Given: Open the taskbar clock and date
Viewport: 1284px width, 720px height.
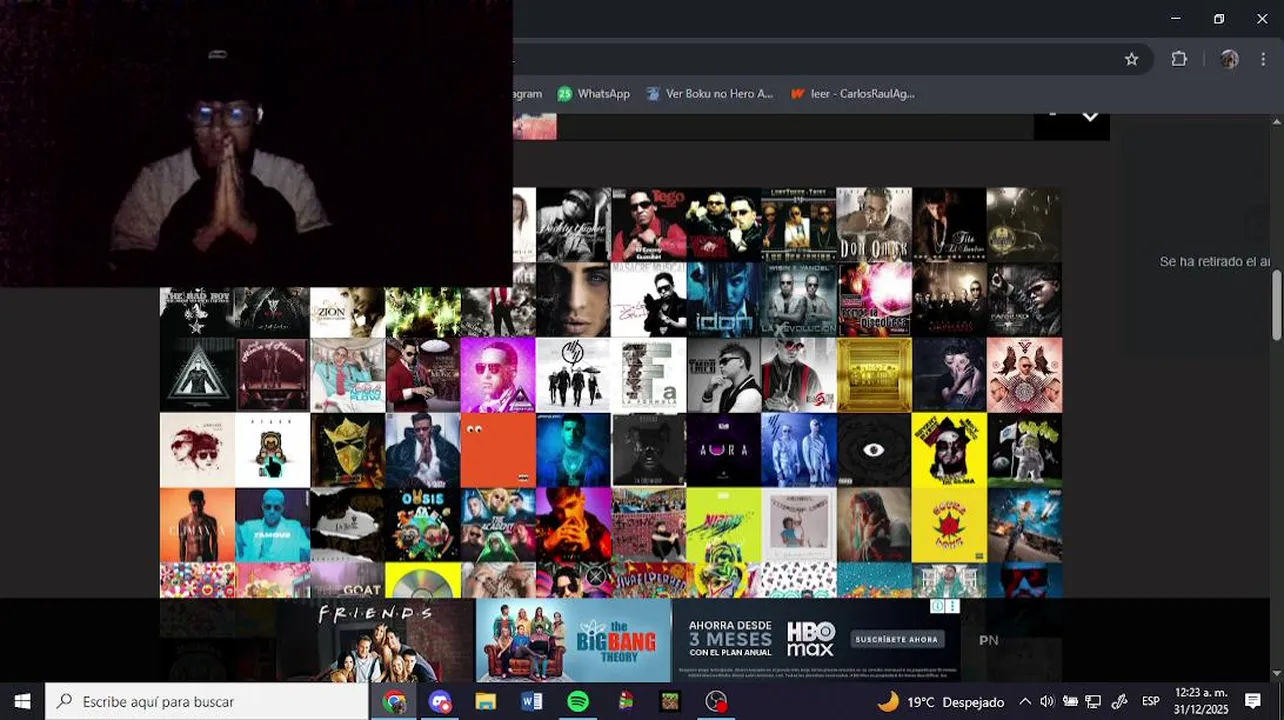Looking at the screenshot, I should [x=1202, y=702].
